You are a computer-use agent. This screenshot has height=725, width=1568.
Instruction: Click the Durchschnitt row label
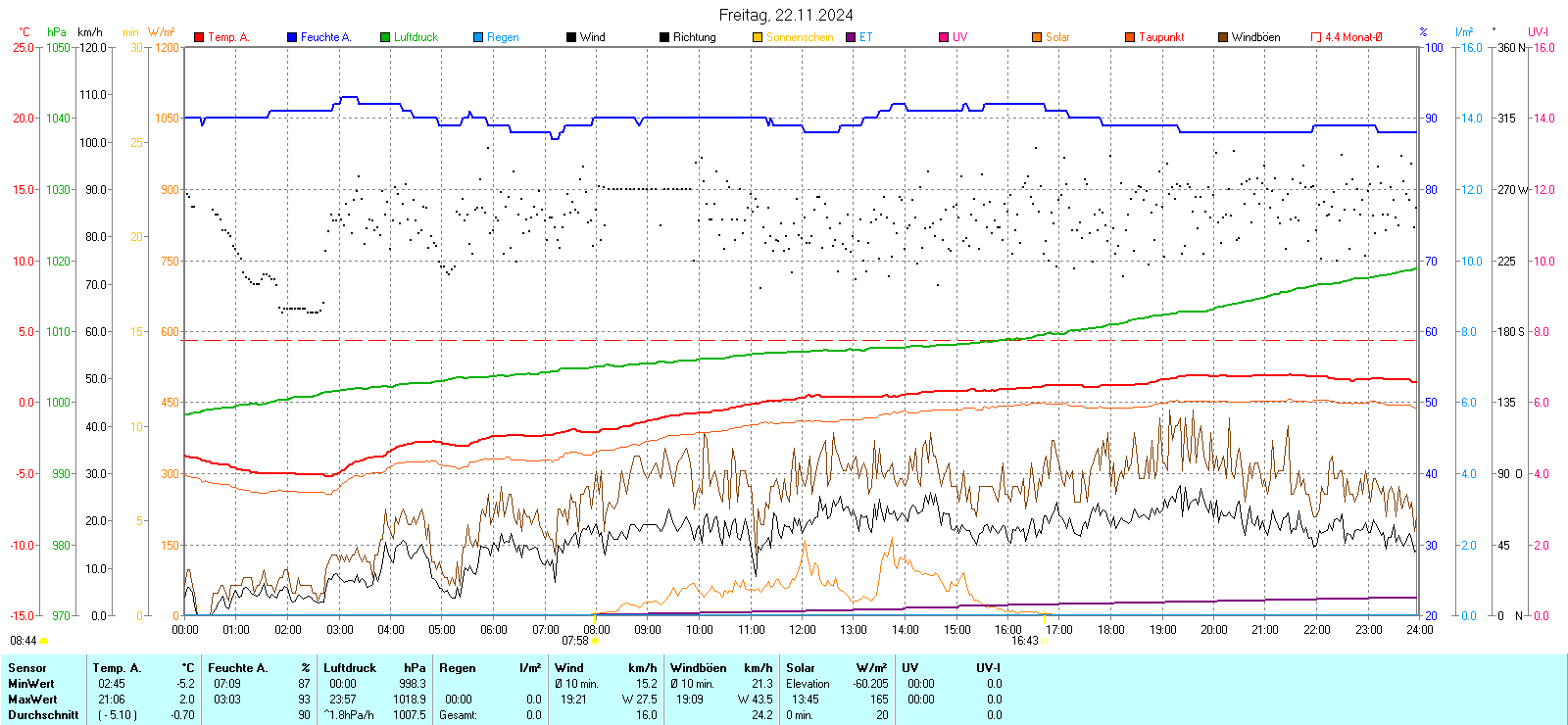tap(43, 715)
